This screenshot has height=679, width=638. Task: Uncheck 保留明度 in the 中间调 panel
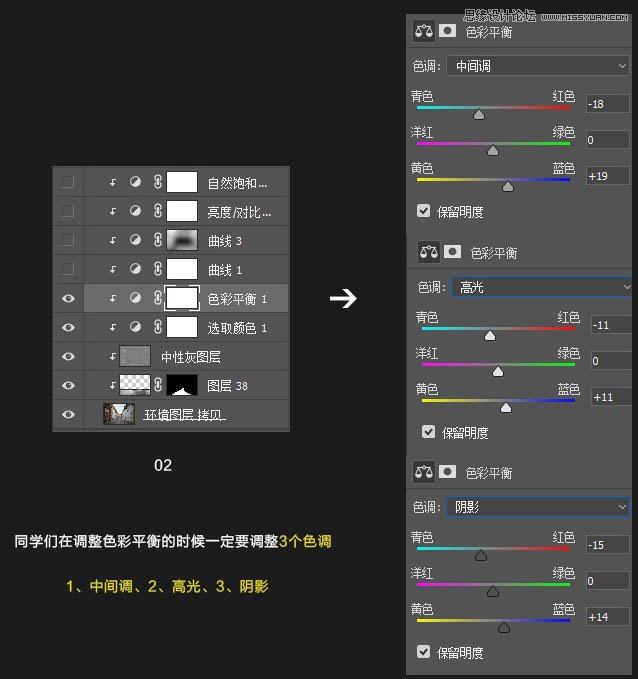[x=423, y=211]
